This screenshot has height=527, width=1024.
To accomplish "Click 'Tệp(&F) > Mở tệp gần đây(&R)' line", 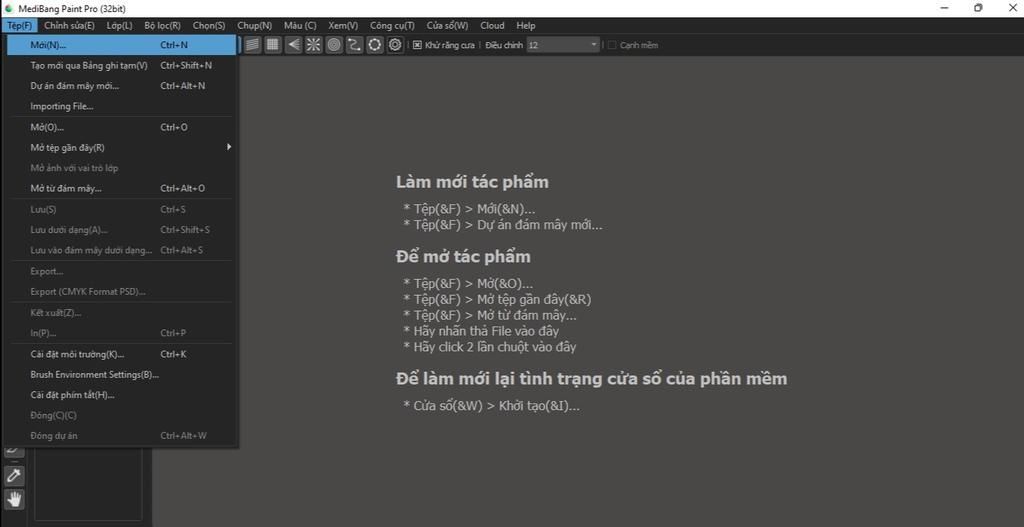I will [498, 300].
